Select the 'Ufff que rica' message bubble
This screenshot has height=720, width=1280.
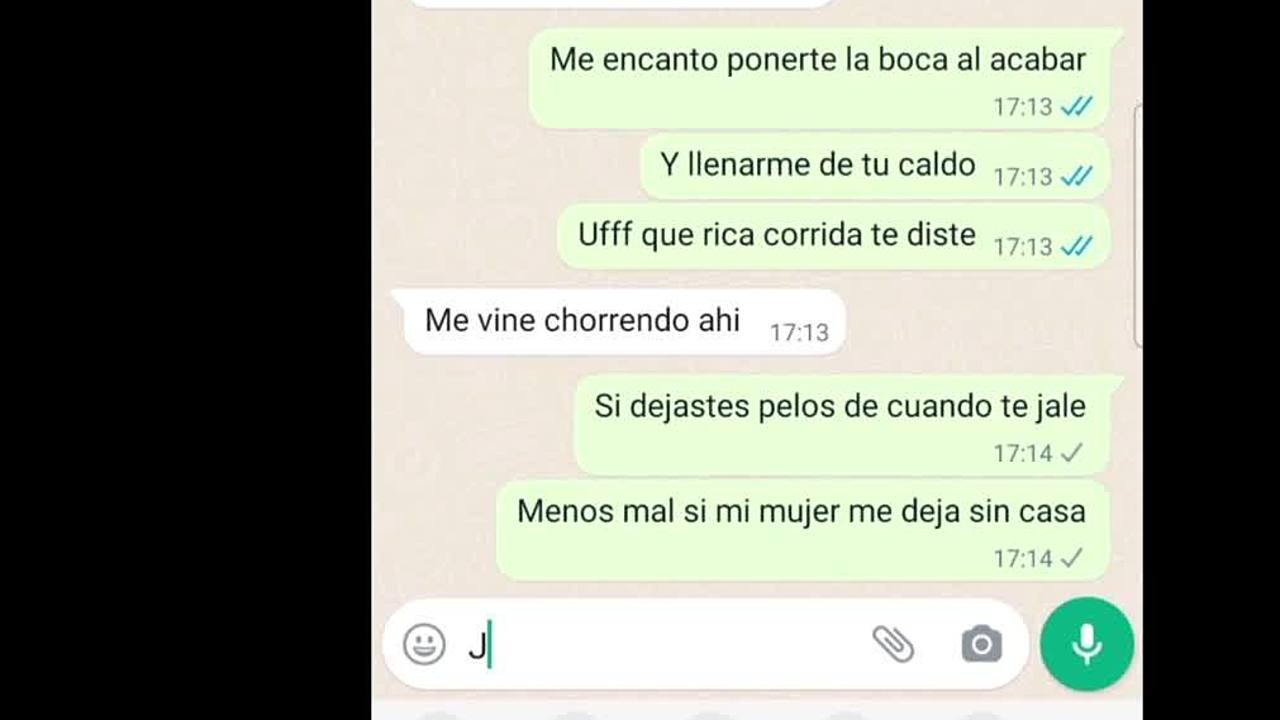(x=833, y=236)
